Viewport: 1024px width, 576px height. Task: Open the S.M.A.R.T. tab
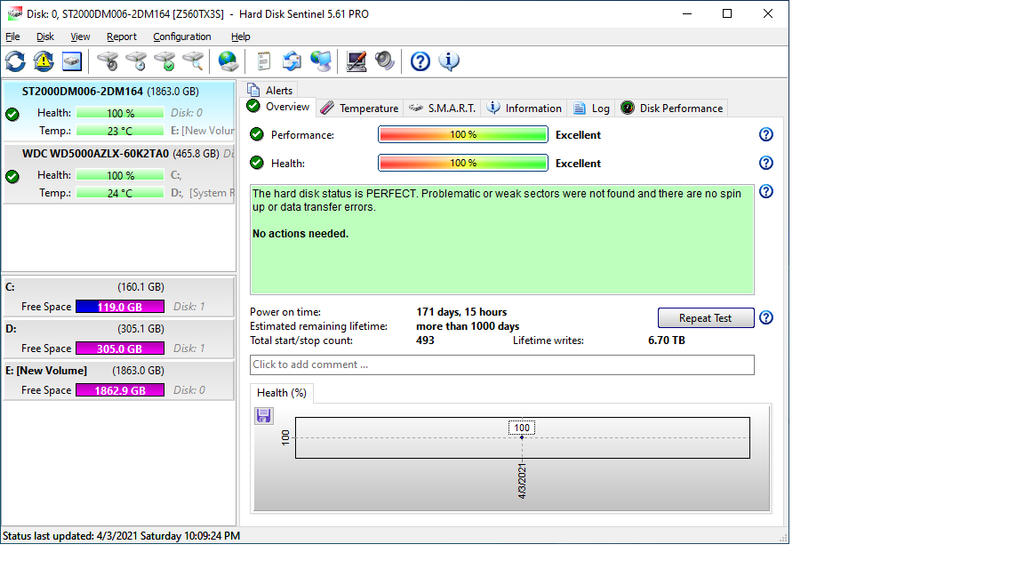point(442,108)
